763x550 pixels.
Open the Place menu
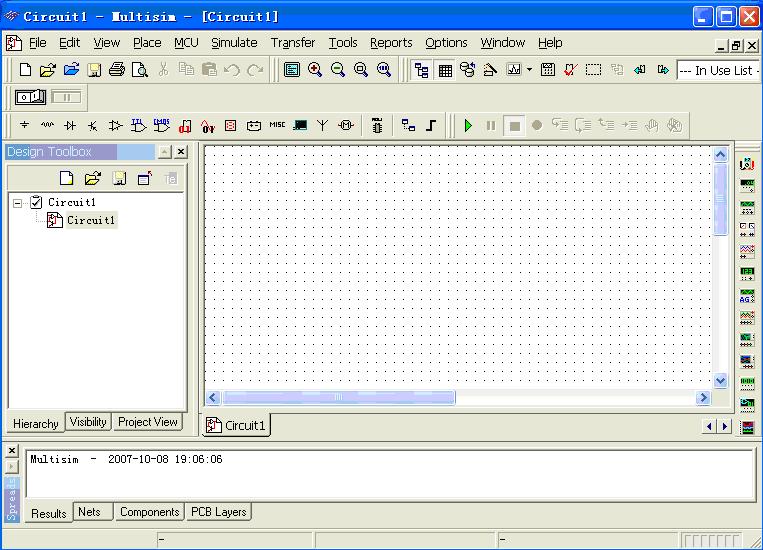click(147, 43)
